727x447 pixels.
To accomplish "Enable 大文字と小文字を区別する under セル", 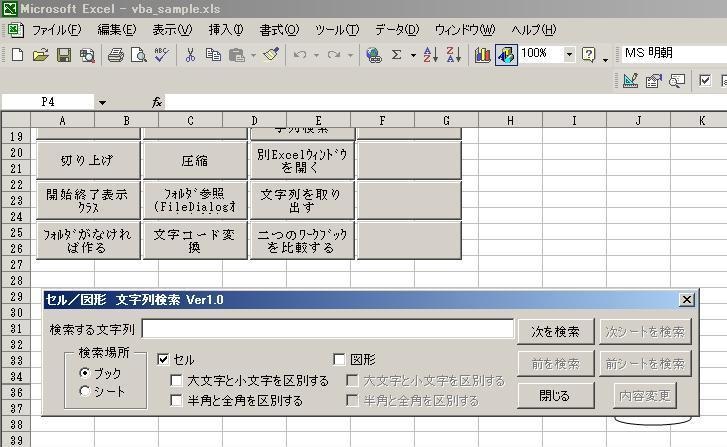I will 176,381.
